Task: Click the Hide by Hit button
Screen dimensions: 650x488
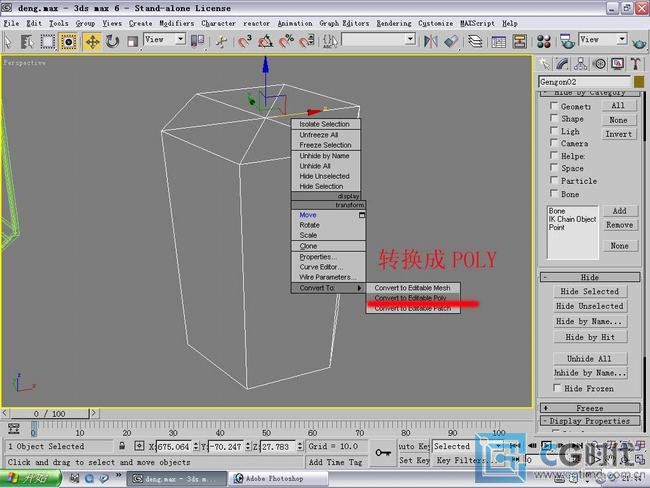Action: coord(590,337)
